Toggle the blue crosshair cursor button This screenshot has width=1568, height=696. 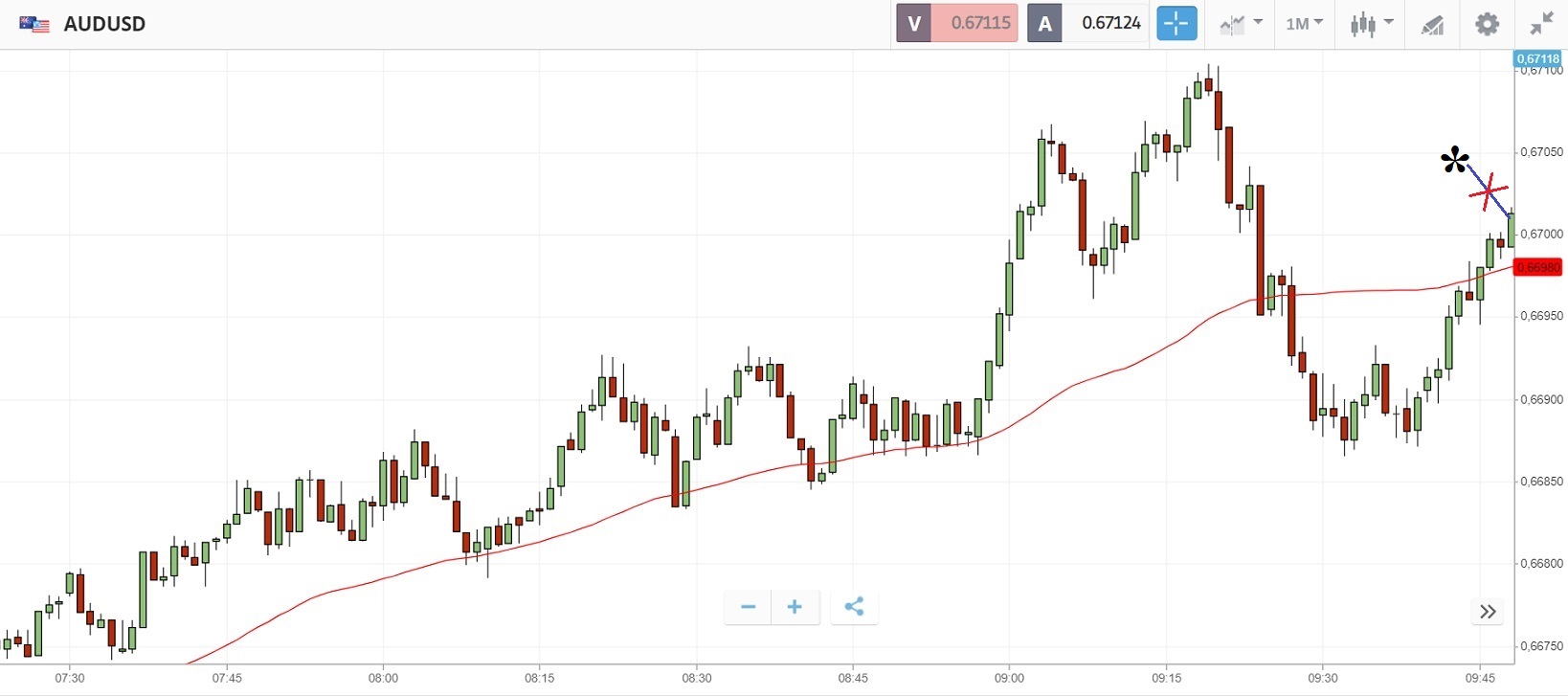coord(1176,23)
